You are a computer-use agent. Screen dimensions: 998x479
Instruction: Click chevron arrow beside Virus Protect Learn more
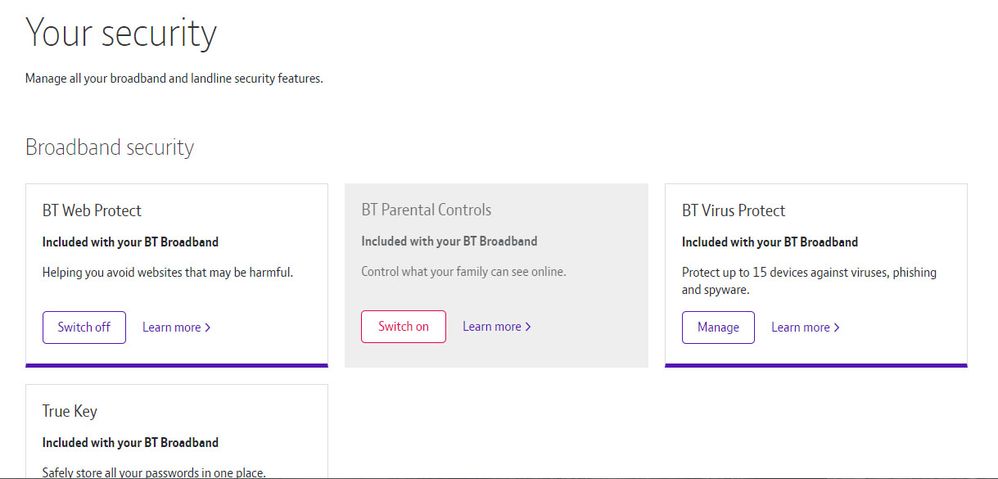[837, 327]
